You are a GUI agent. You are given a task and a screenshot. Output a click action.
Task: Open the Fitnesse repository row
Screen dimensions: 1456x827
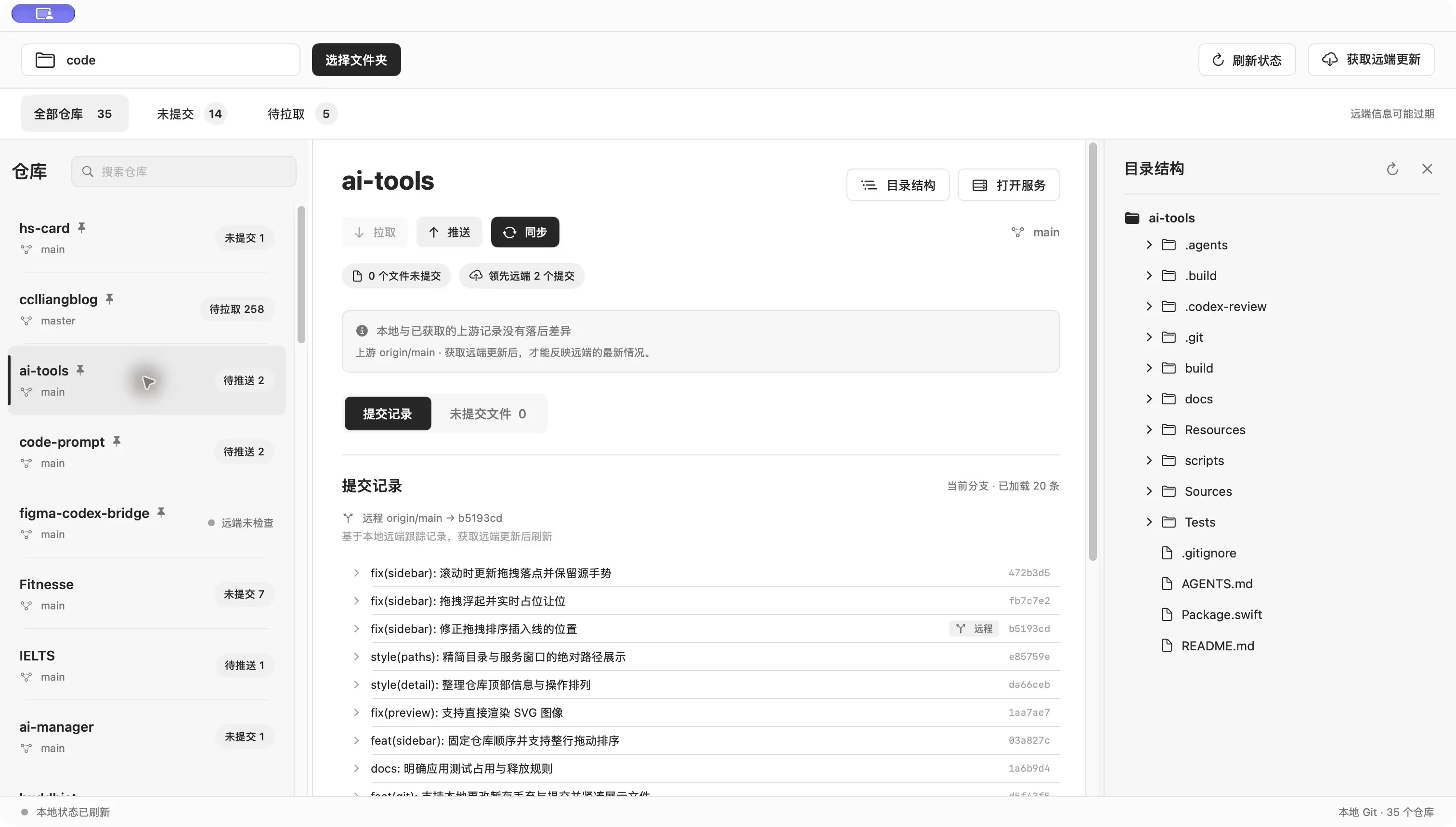click(146, 594)
